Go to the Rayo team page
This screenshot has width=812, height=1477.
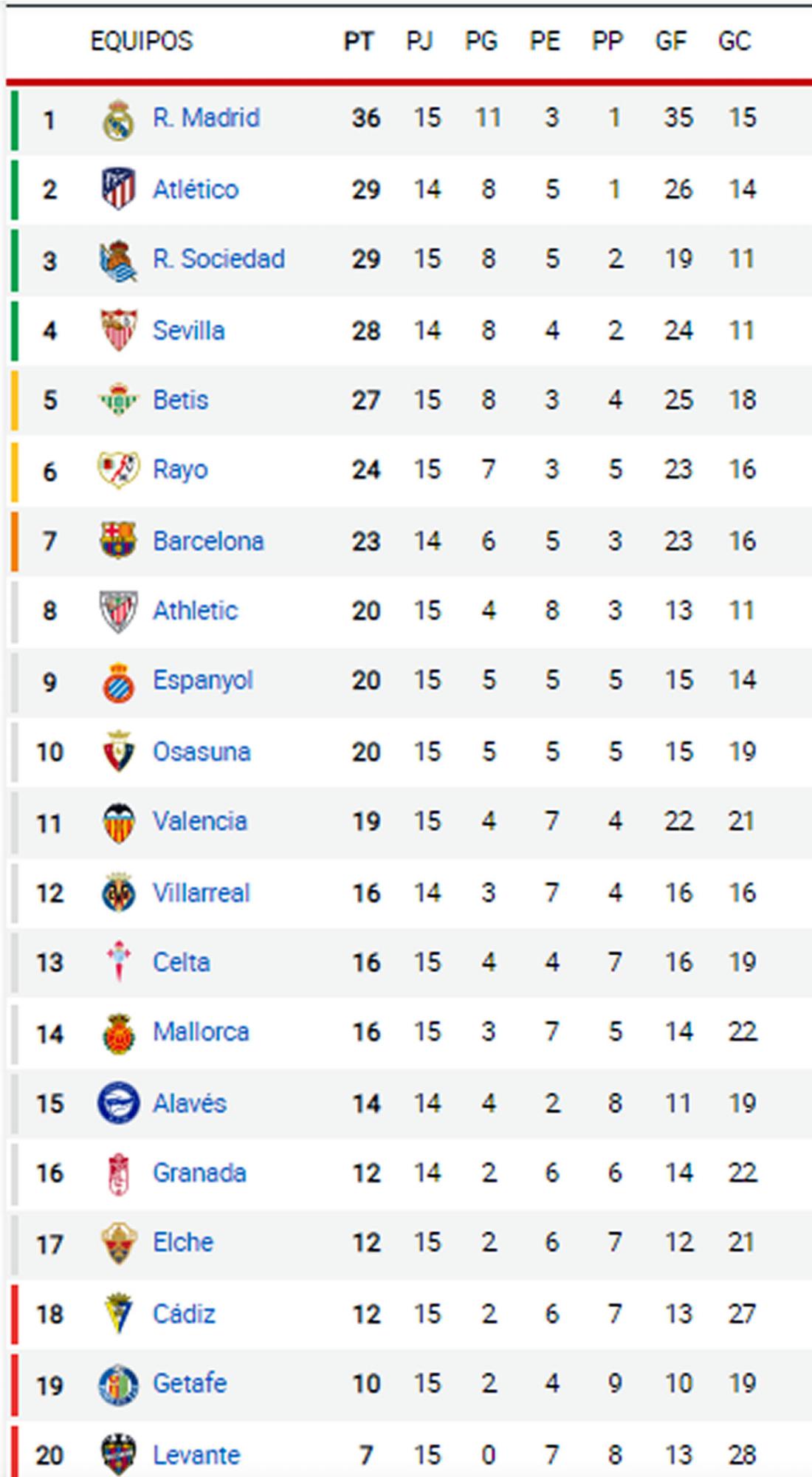pos(180,470)
